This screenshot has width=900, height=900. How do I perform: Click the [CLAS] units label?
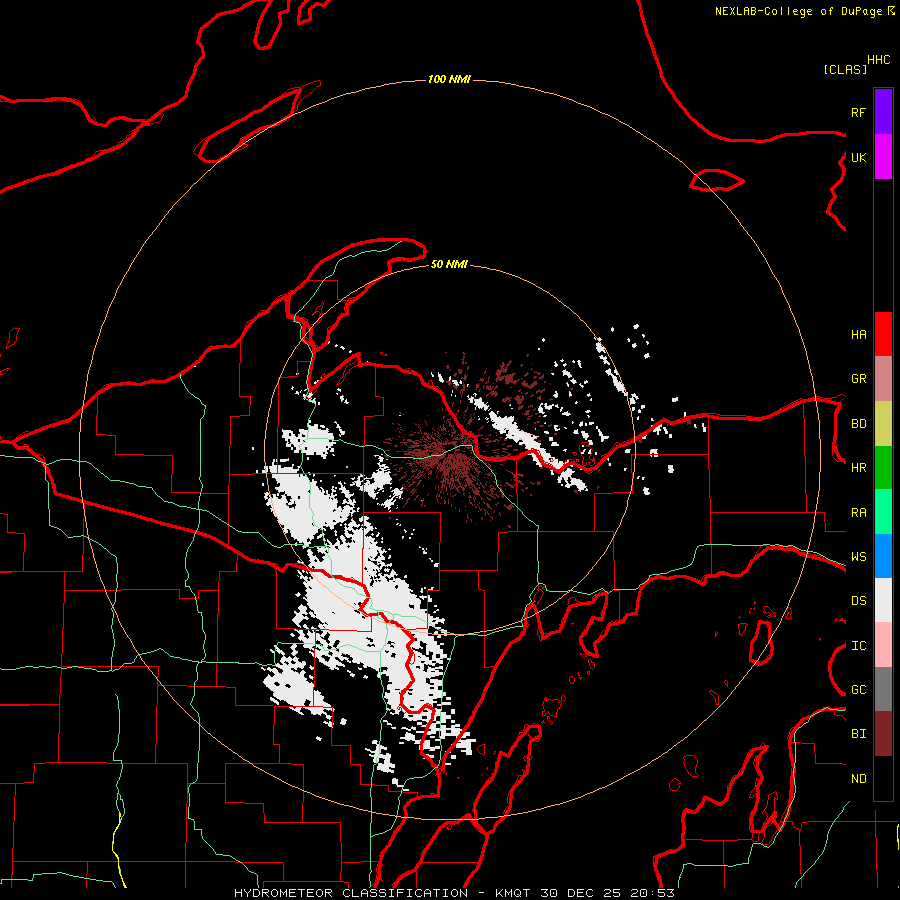[x=845, y=69]
